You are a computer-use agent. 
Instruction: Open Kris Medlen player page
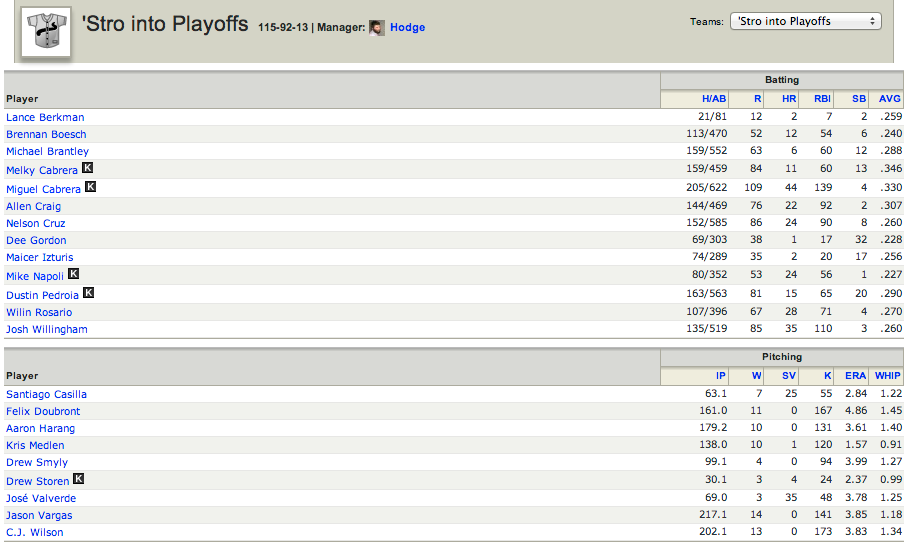(35, 445)
